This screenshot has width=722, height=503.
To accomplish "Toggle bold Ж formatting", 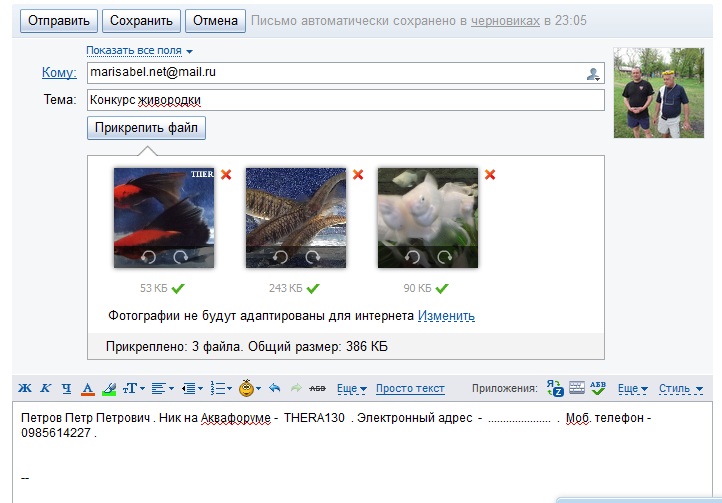I will (x=24, y=388).
